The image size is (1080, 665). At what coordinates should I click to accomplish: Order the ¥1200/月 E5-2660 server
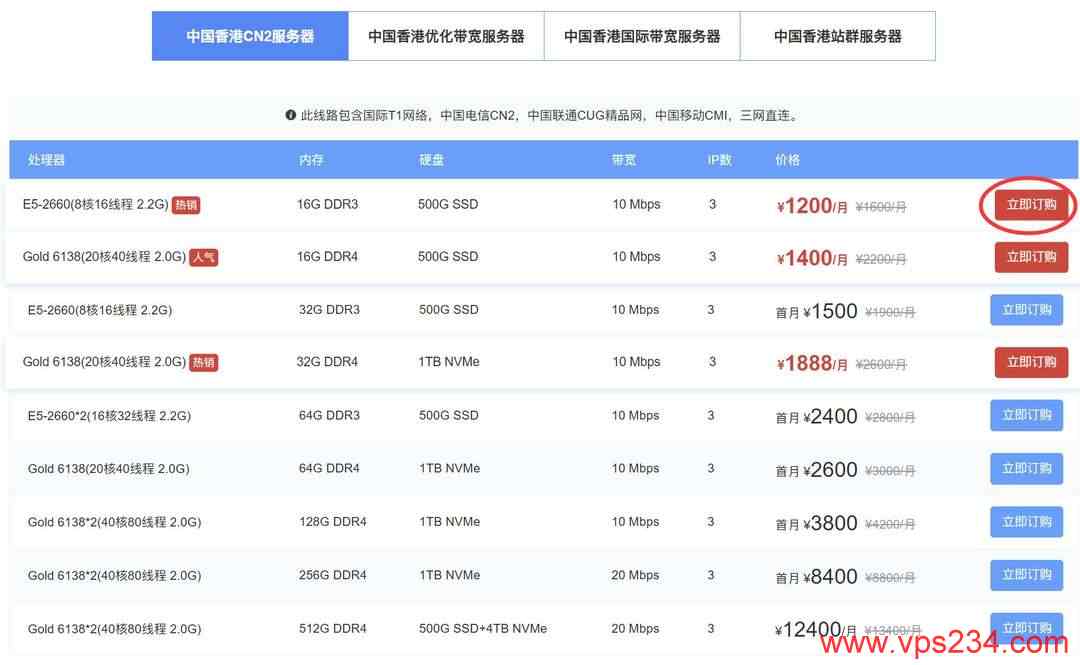[x=1031, y=205]
